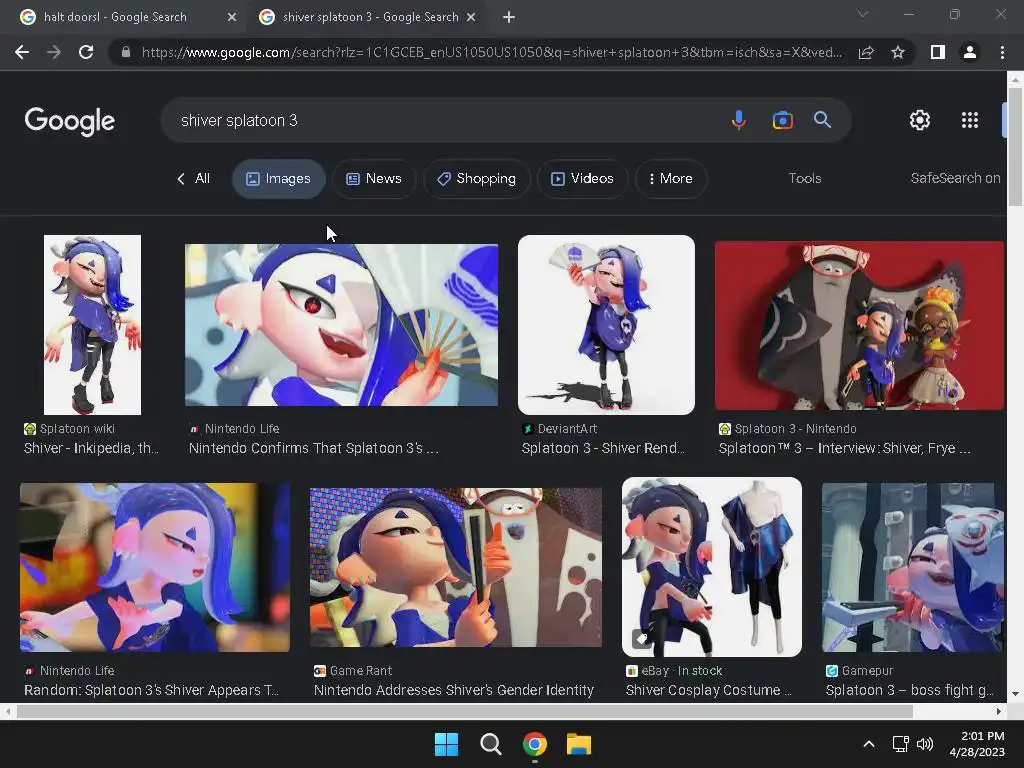Open Gamepur boss fight image
The height and width of the screenshot is (768, 1024).
[912, 568]
